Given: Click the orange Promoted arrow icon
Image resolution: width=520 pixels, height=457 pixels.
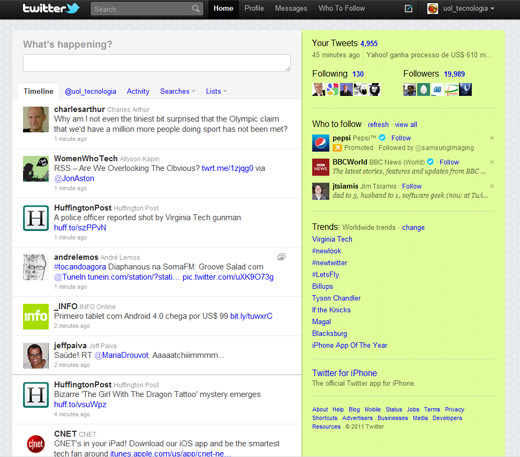Looking at the screenshot, I should 337,148.
